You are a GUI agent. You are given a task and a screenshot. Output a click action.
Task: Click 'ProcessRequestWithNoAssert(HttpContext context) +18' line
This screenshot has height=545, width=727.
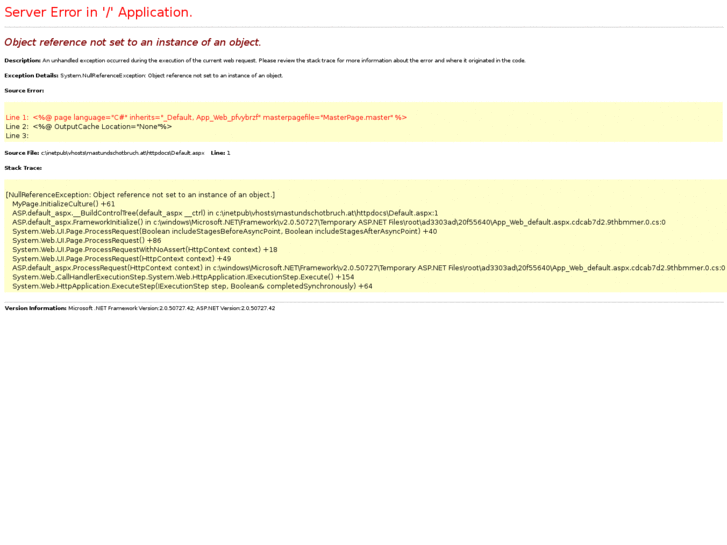[145, 250]
